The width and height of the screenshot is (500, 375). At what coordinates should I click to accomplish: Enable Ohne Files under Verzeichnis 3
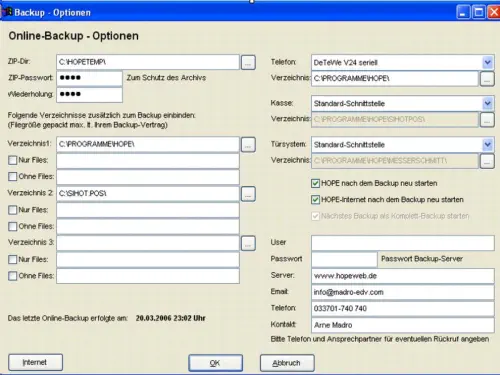click(x=13, y=276)
